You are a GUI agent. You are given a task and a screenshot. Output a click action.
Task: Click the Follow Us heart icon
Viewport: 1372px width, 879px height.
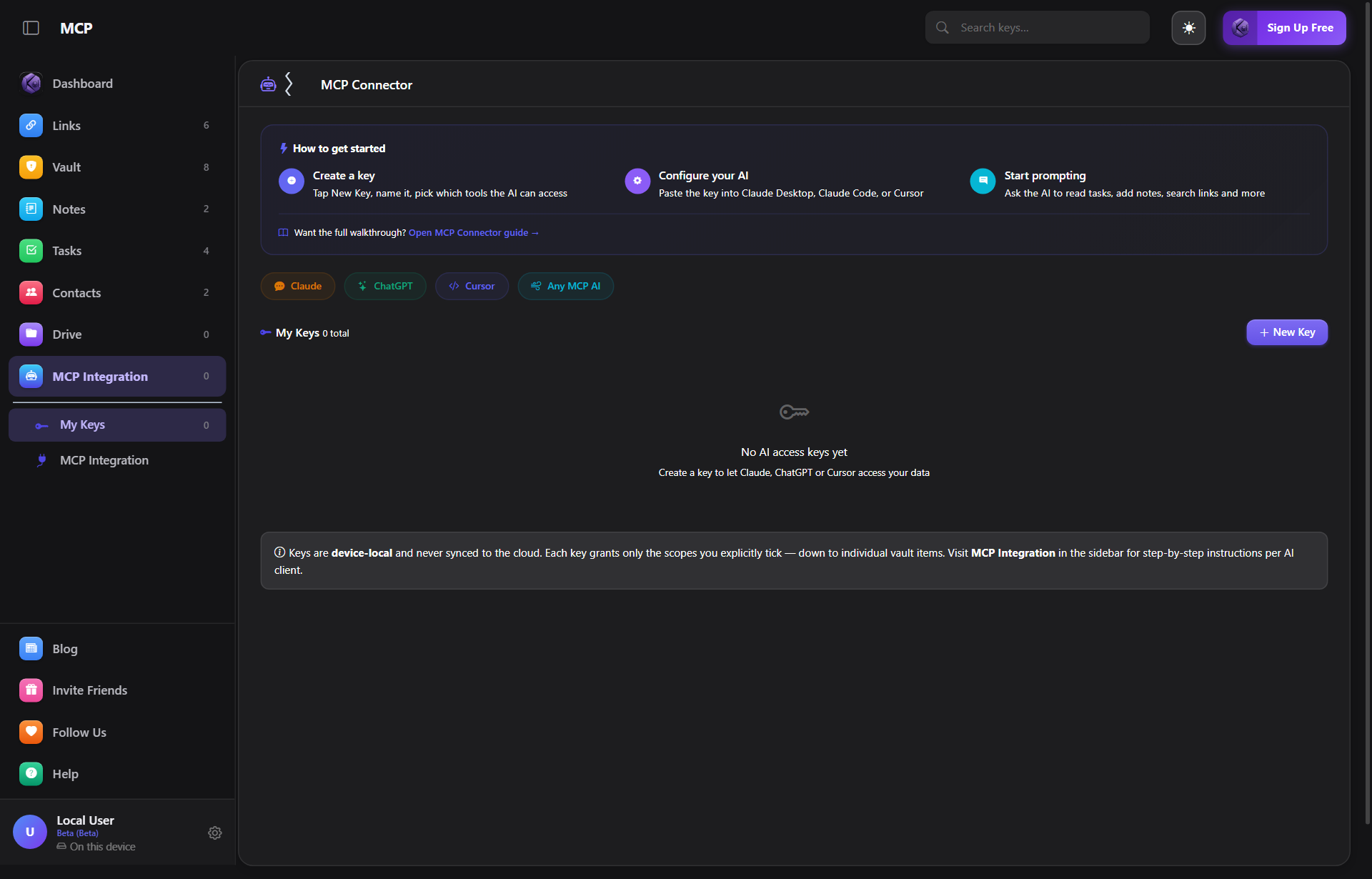point(31,732)
